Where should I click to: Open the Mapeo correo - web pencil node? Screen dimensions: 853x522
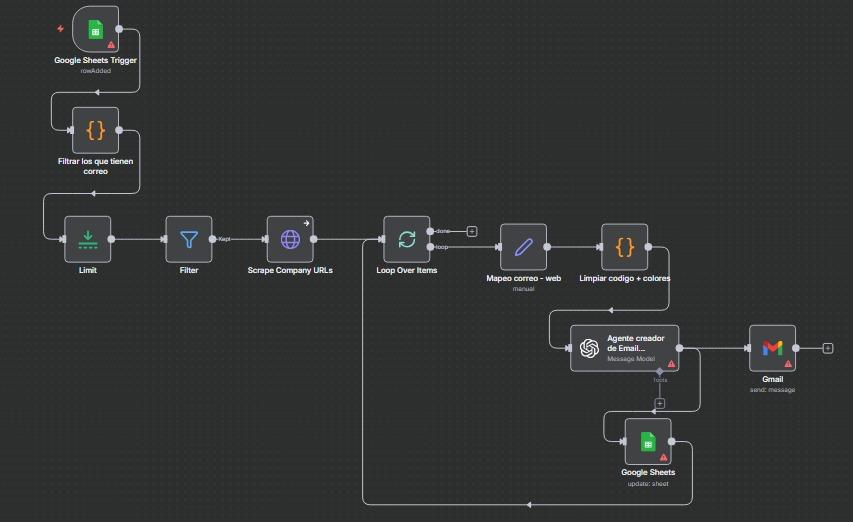coord(523,246)
